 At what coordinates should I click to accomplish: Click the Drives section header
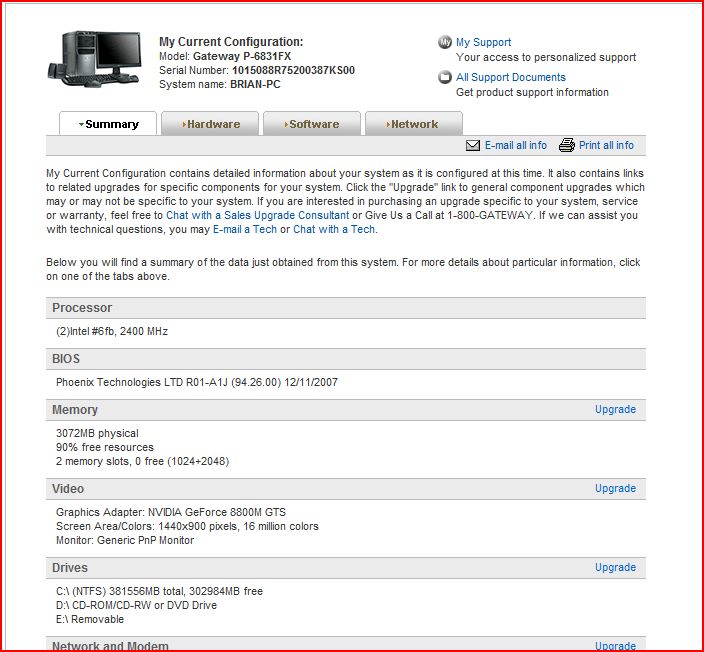click(346, 568)
